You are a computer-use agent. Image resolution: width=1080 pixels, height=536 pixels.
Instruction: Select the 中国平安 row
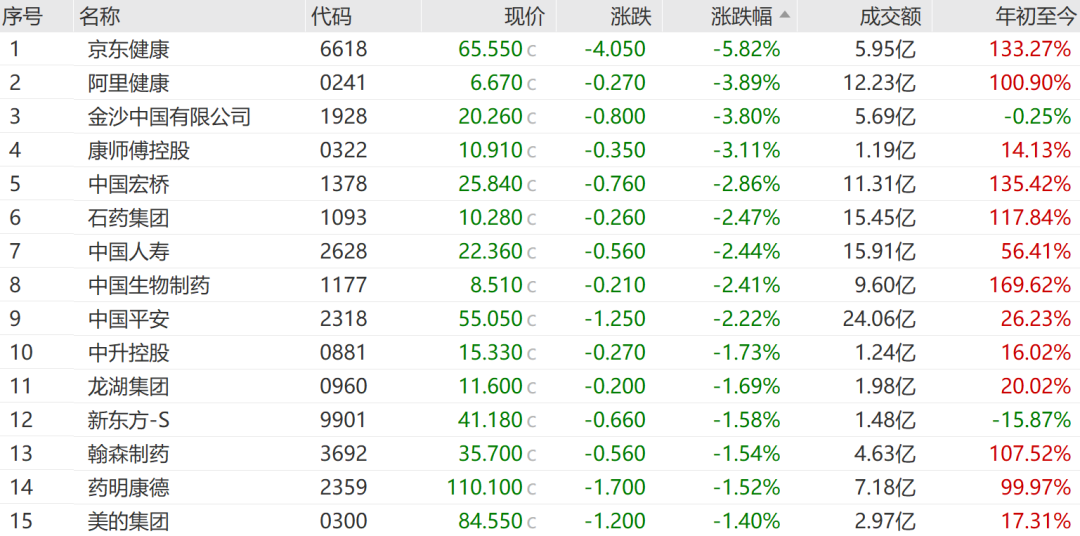(540, 320)
